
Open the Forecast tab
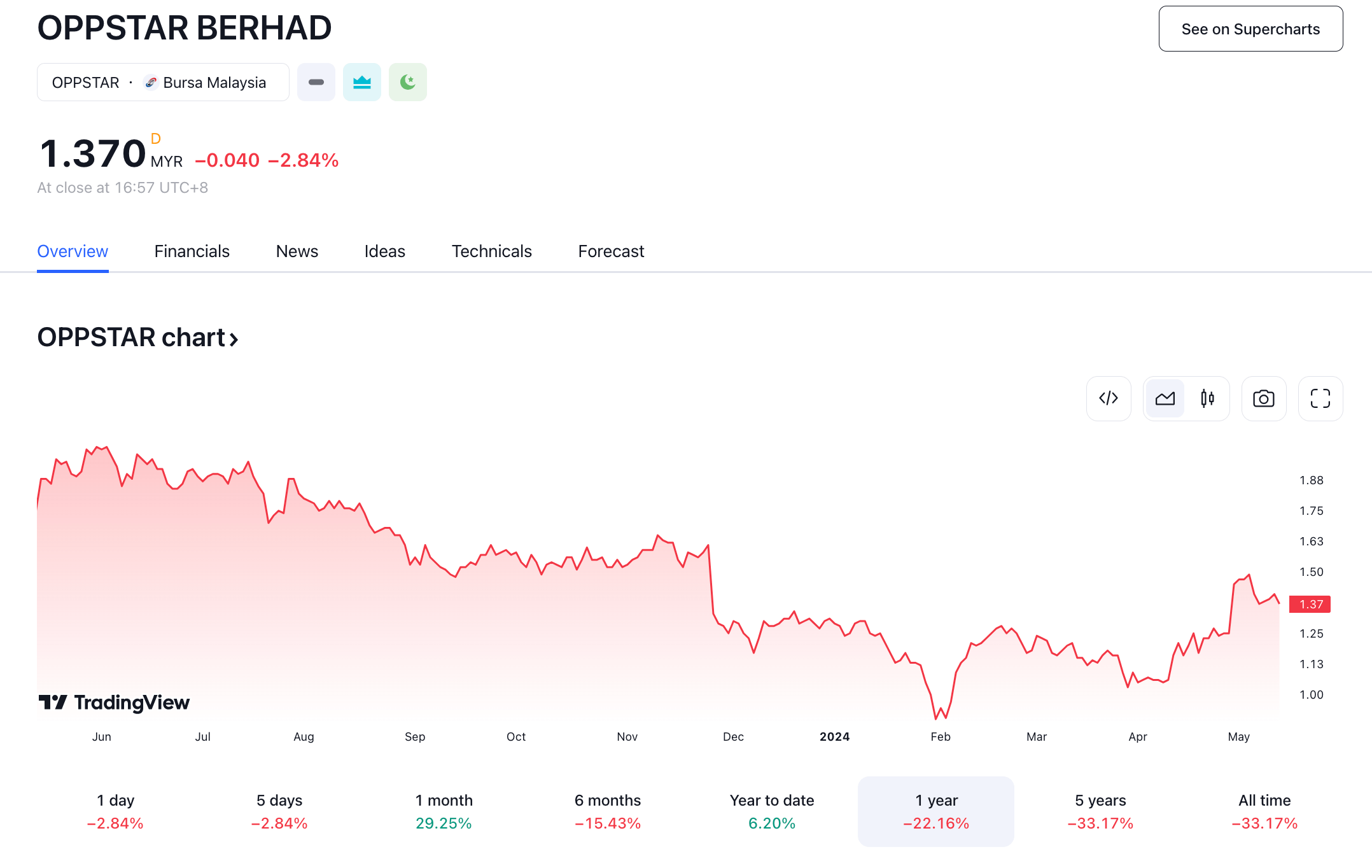click(611, 251)
